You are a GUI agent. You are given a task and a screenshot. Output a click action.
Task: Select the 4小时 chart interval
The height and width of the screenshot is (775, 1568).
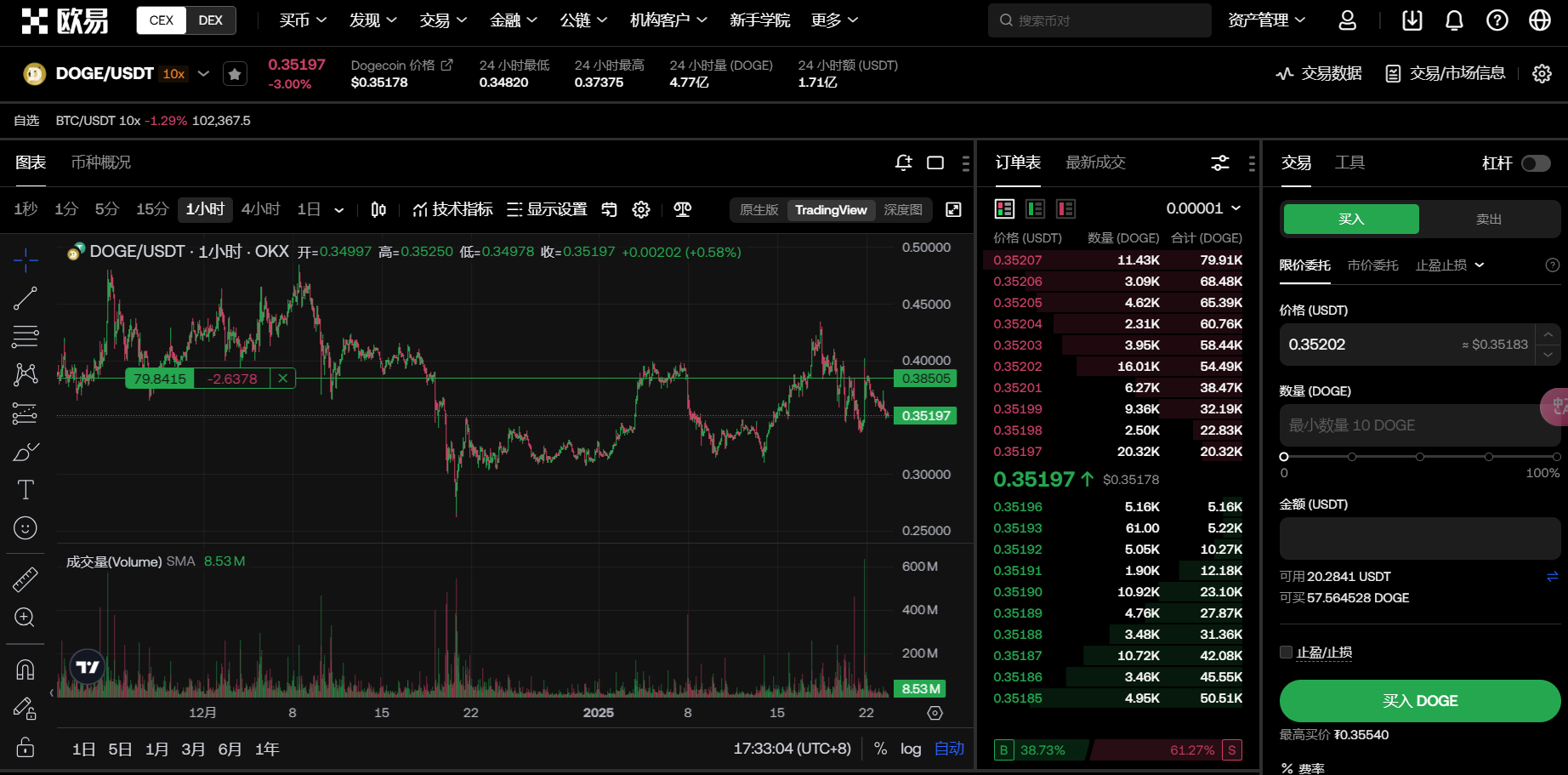pyautogui.click(x=260, y=209)
